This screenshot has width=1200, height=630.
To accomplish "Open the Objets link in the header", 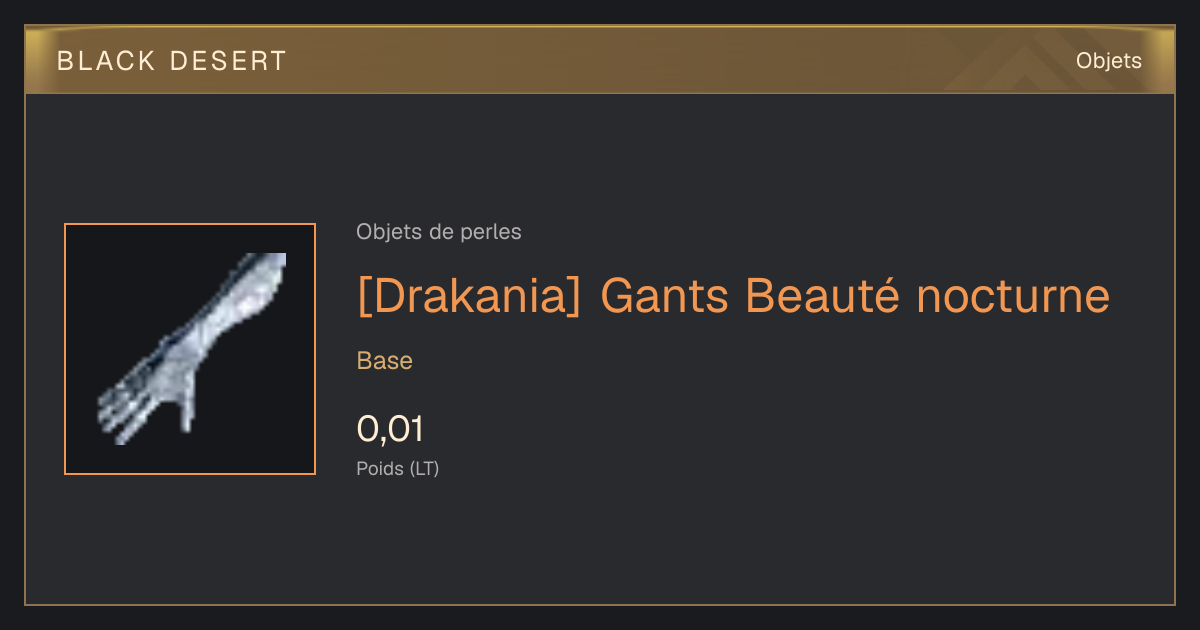I will [1108, 61].
